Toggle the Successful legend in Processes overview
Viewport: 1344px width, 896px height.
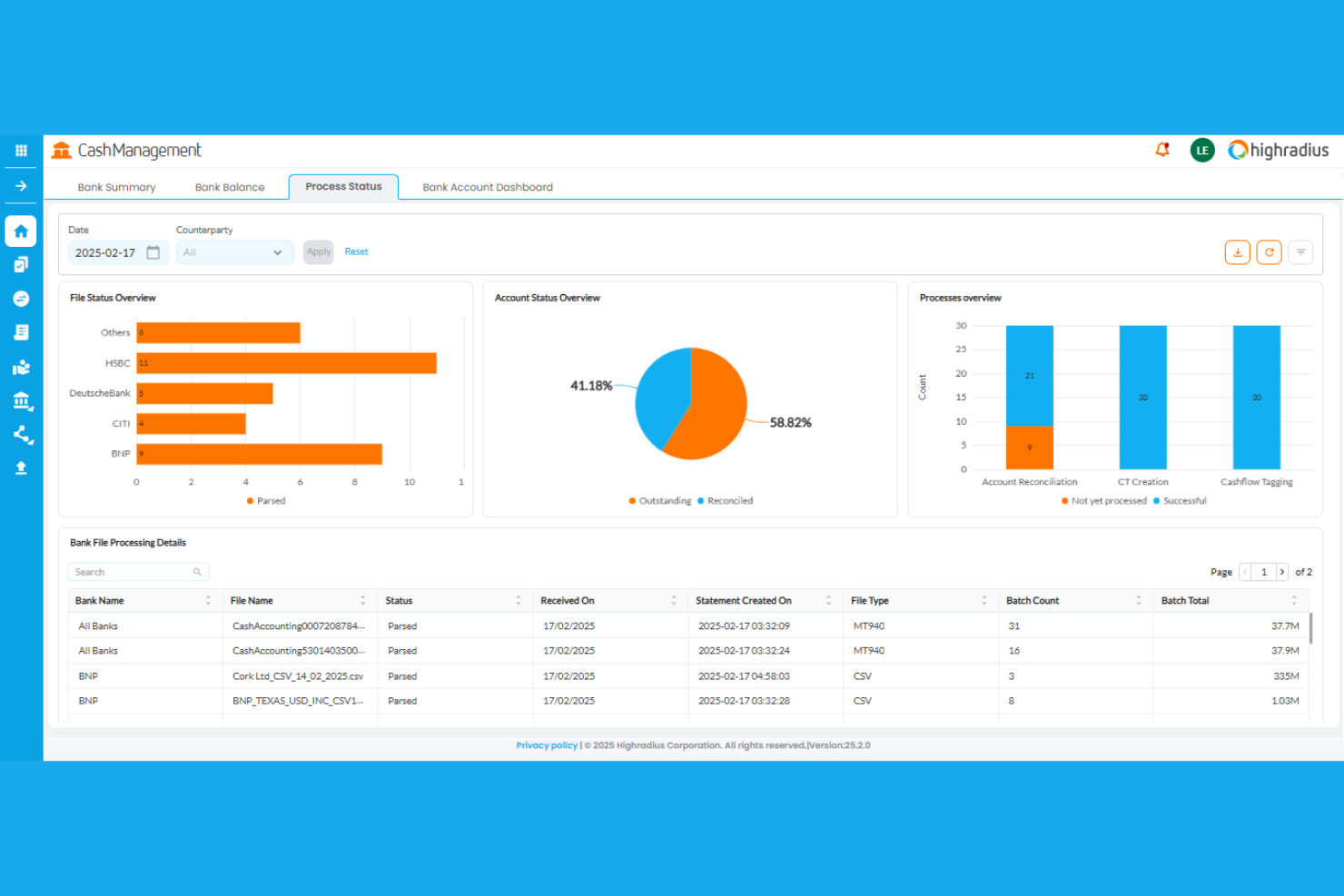(1179, 500)
